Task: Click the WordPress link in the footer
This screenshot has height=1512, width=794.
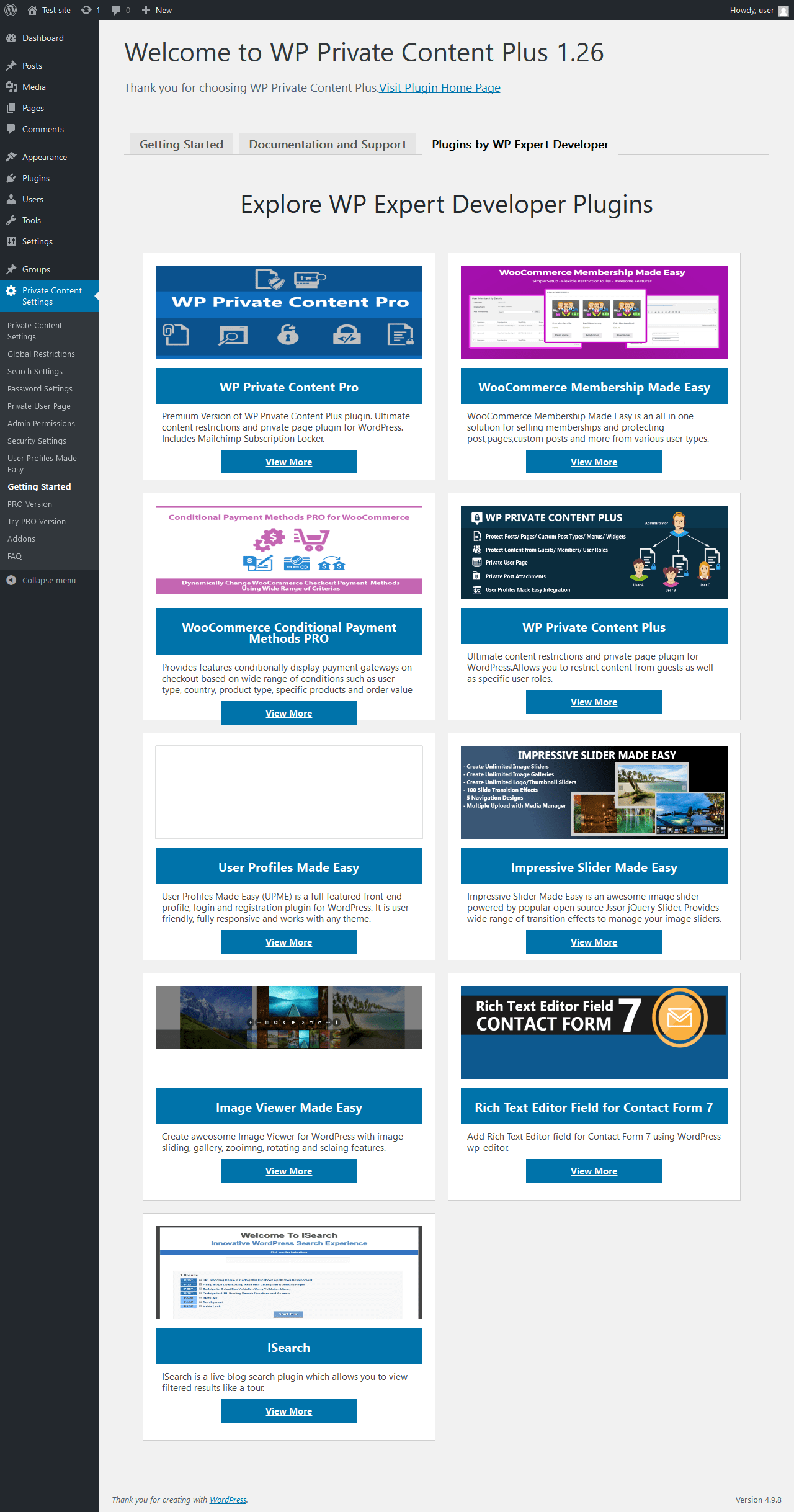Action: click(228, 1500)
